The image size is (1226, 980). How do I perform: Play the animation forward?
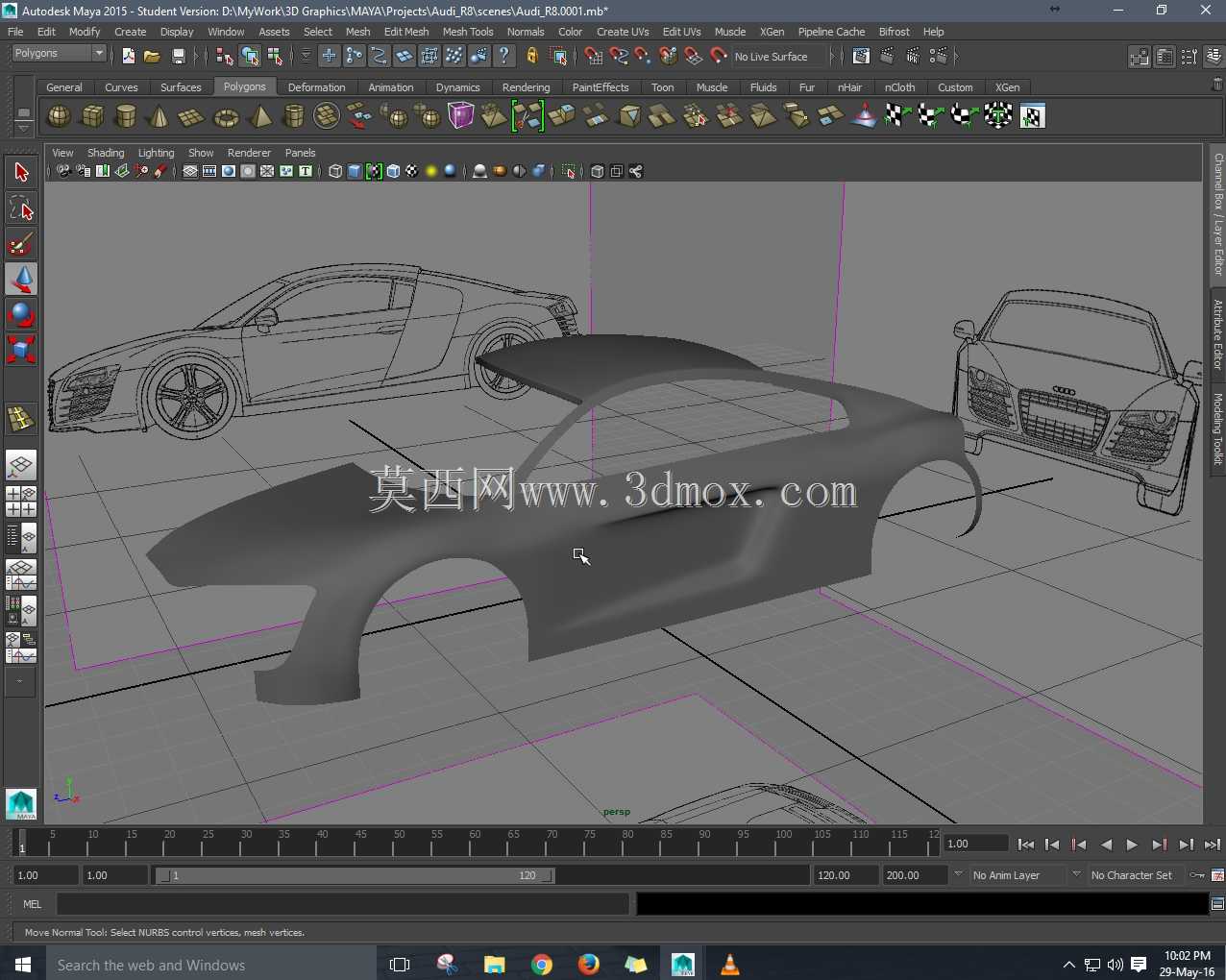coord(1132,845)
